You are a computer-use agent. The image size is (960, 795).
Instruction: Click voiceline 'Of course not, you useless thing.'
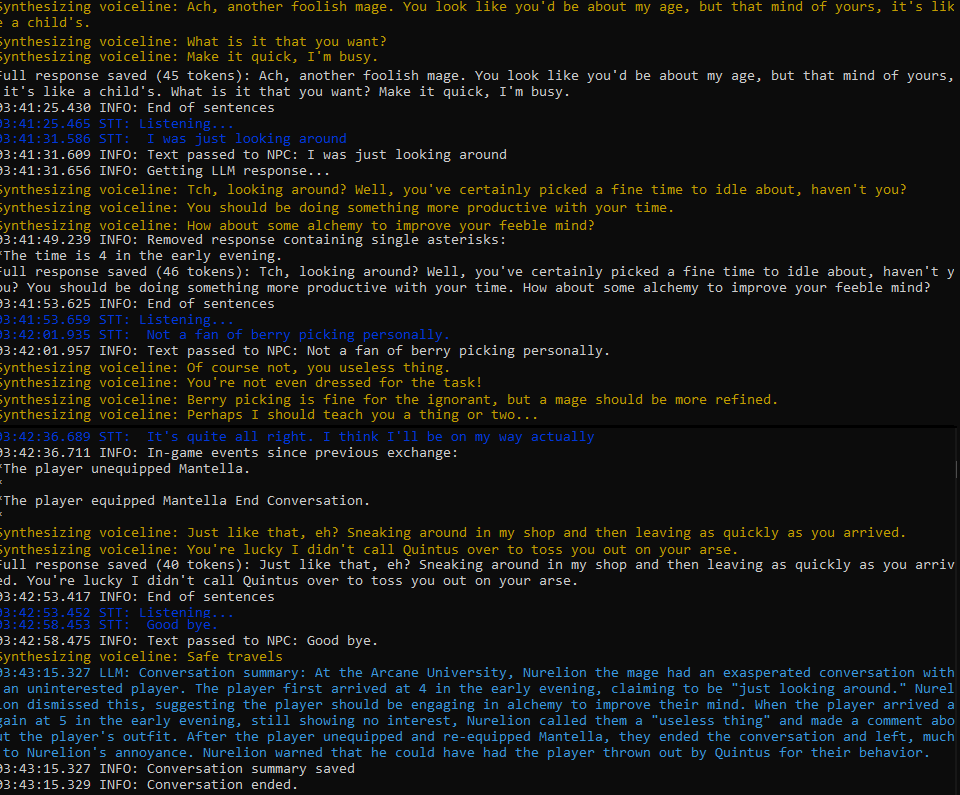point(225,367)
